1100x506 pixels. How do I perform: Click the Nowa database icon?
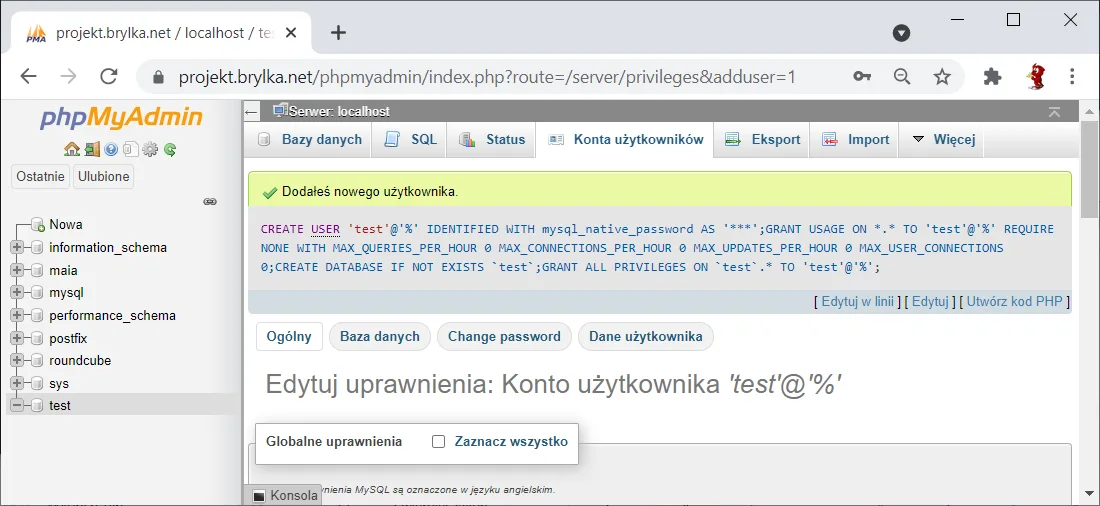(x=37, y=225)
